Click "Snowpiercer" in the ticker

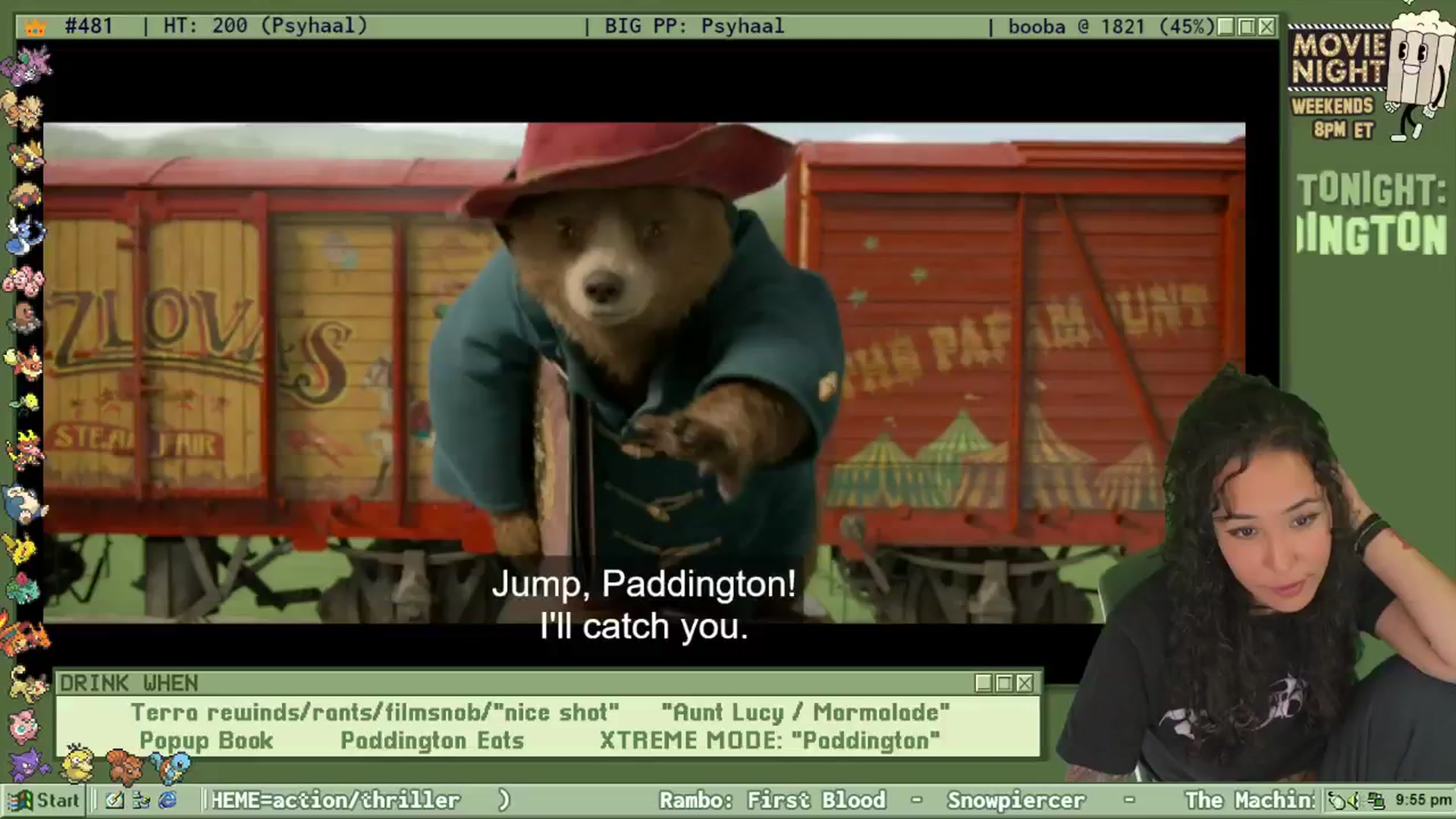(x=1015, y=800)
